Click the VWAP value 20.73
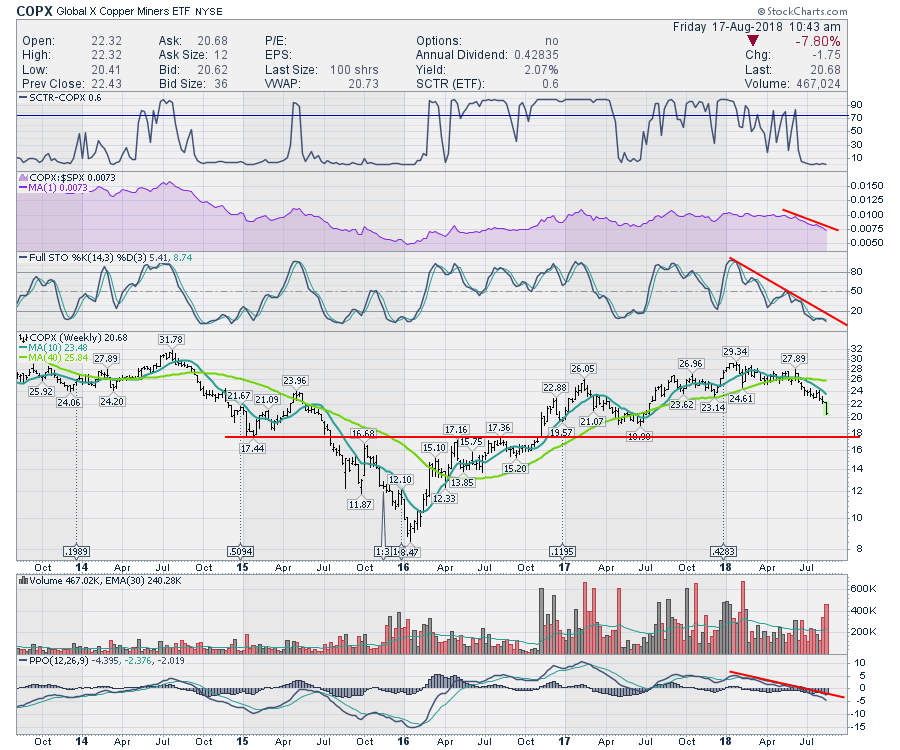The image size is (900, 750). point(363,84)
